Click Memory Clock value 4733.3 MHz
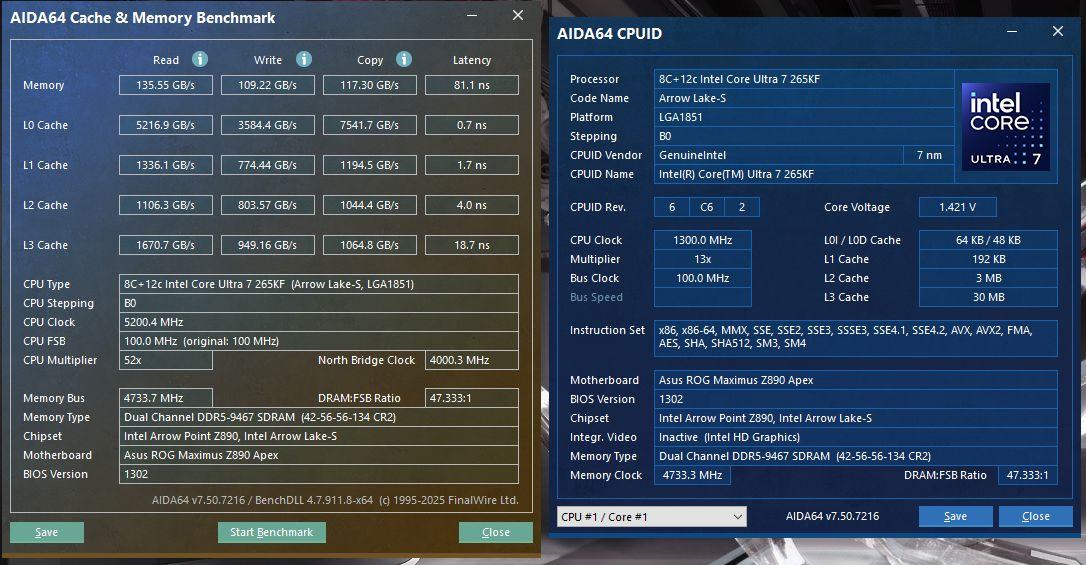The image size is (1086, 565). pos(692,475)
